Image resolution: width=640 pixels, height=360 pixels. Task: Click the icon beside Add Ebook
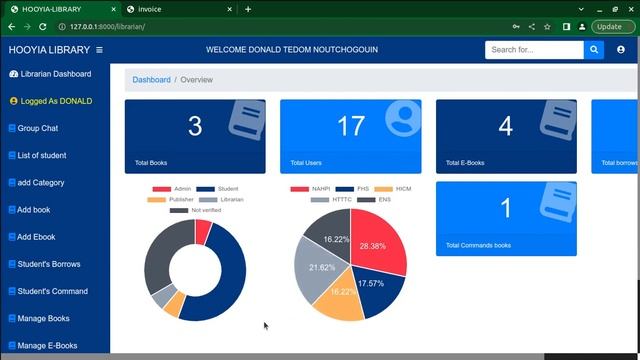click(12, 237)
